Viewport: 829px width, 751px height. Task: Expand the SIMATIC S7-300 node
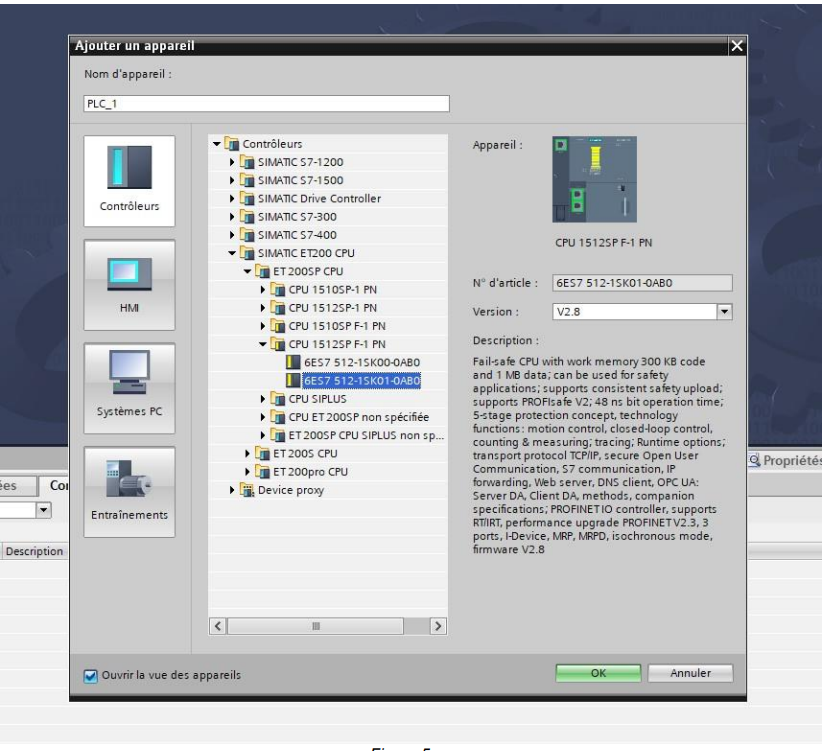tap(232, 217)
